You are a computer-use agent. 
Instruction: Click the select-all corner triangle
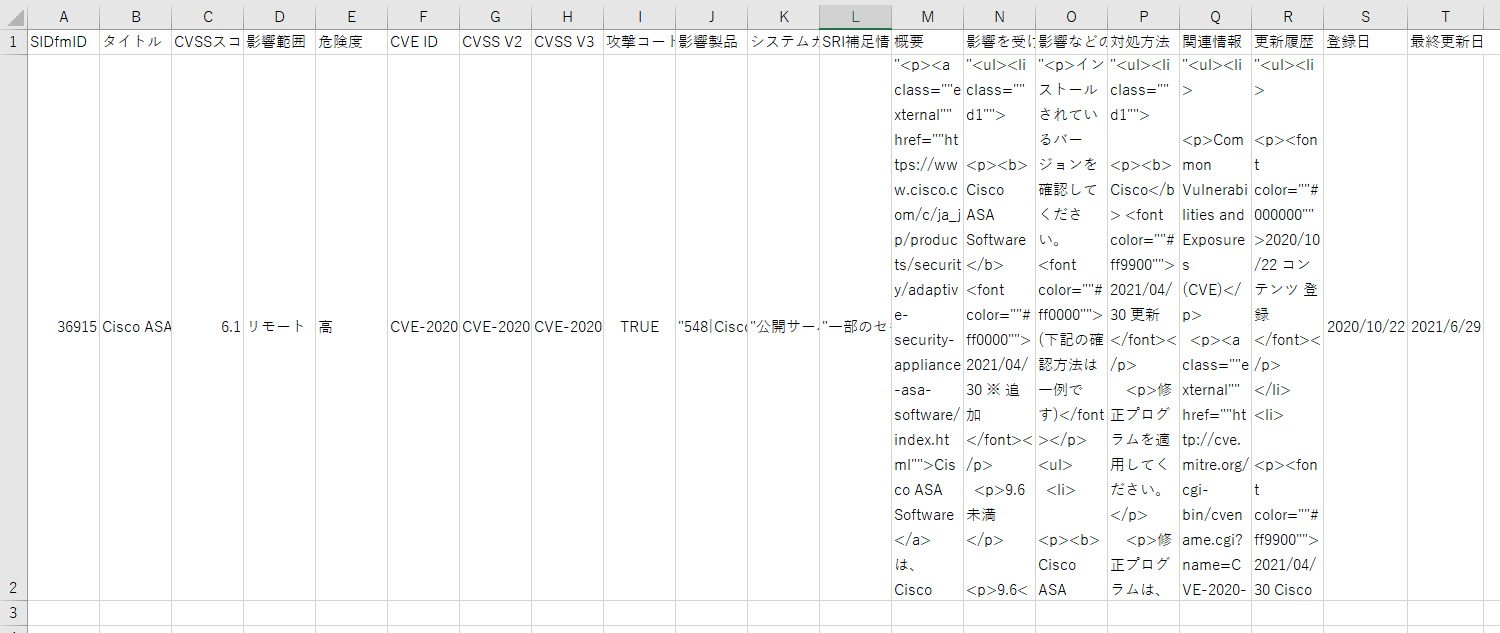(14, 16)
